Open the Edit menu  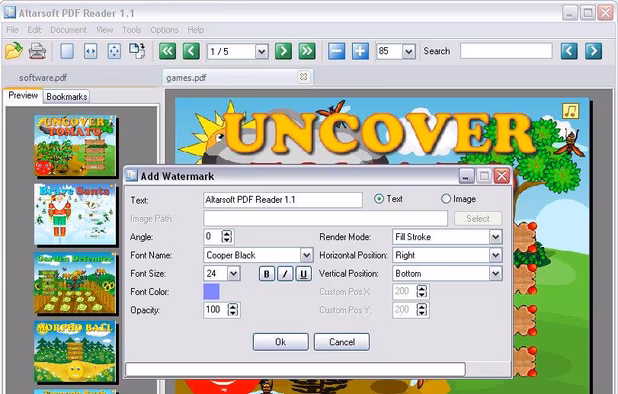tap(34, 30)
